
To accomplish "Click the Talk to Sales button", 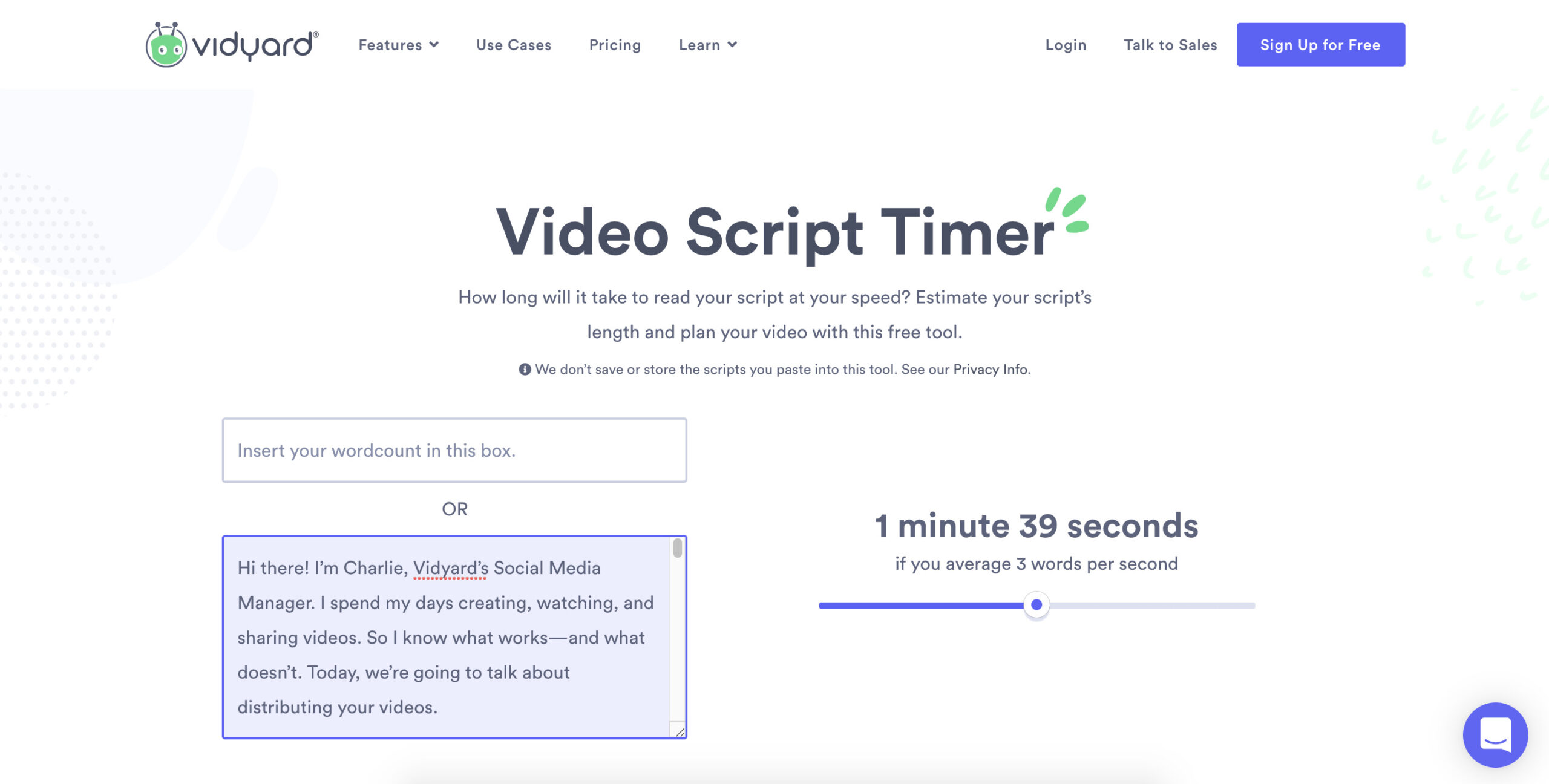I will (1170, 44).
